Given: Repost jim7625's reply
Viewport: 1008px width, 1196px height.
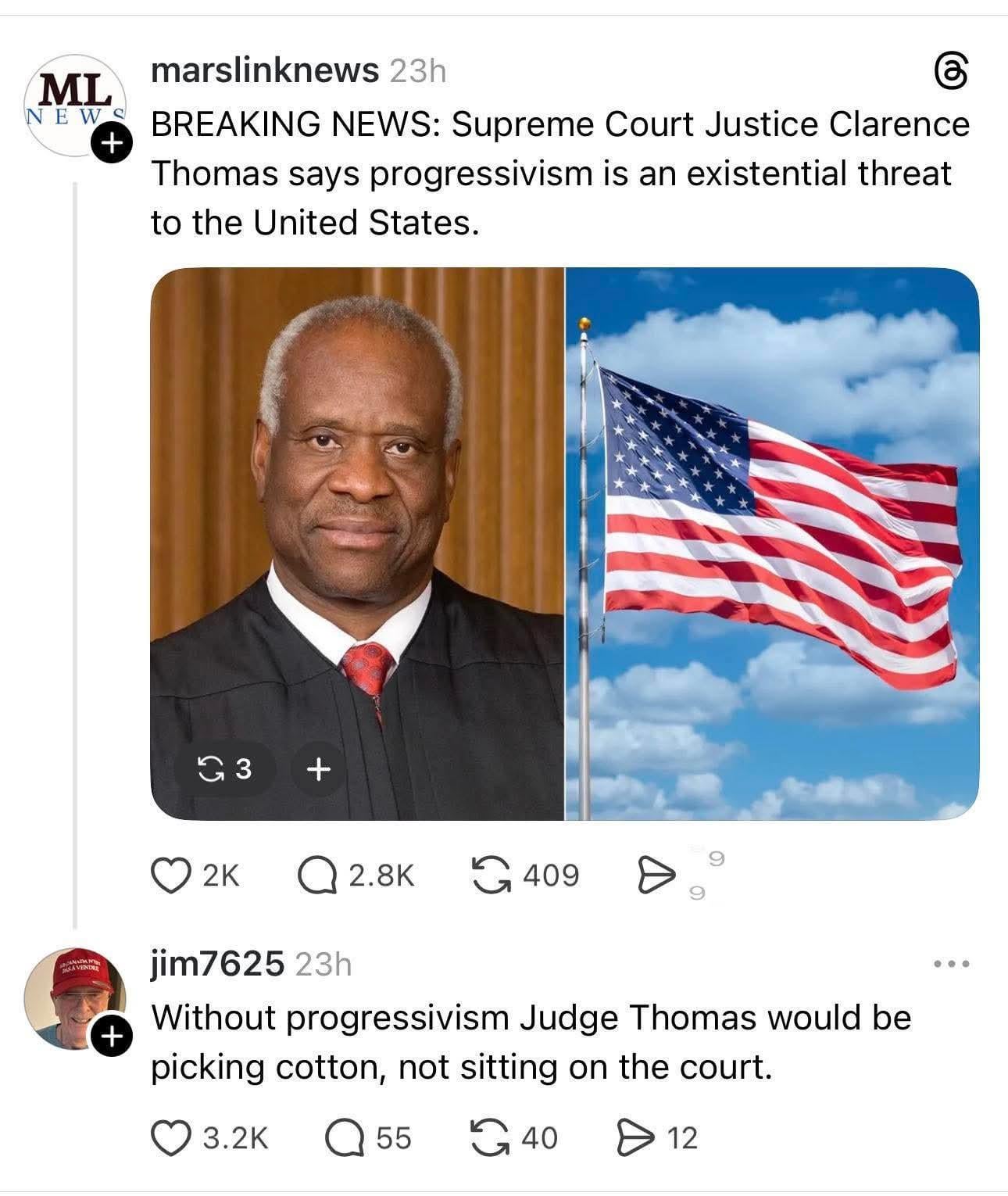Looking at the screenshot, I should (514, 1137).
